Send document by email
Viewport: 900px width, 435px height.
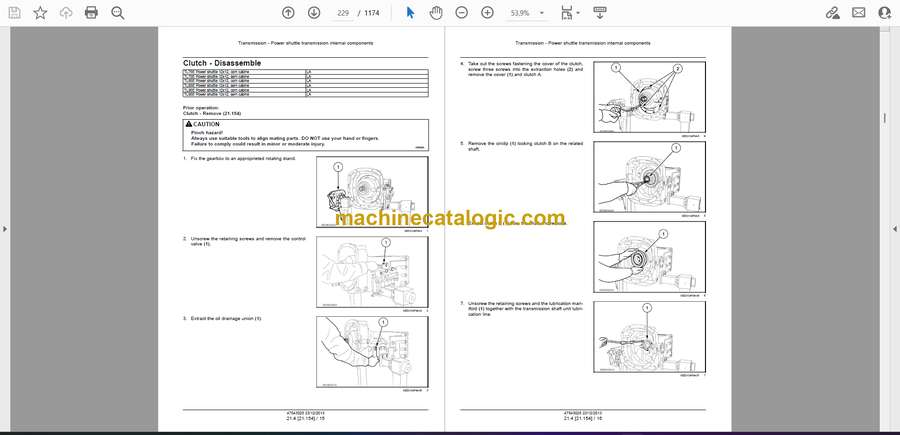859,13
